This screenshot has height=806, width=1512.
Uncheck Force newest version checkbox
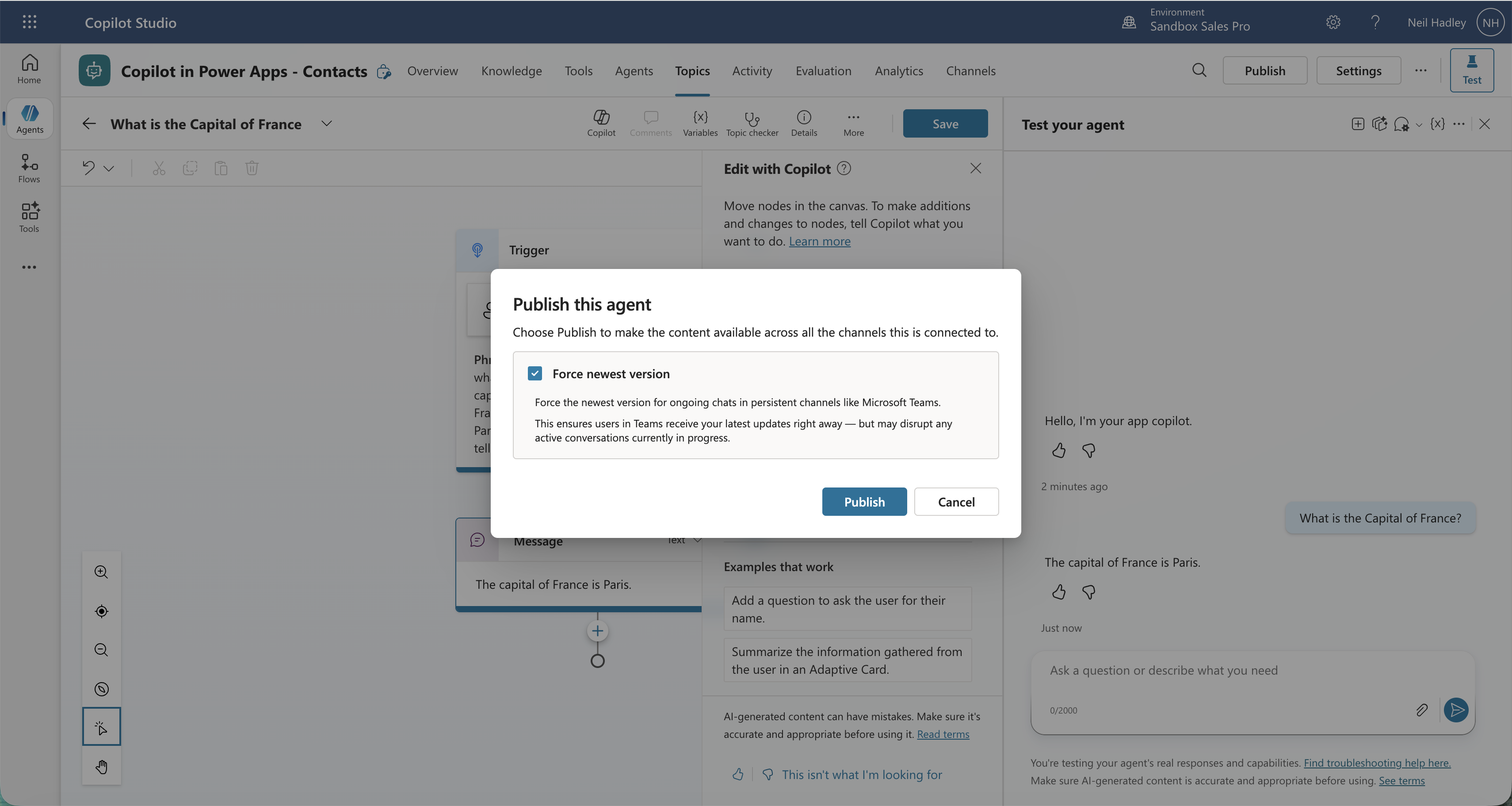(535, 374)
